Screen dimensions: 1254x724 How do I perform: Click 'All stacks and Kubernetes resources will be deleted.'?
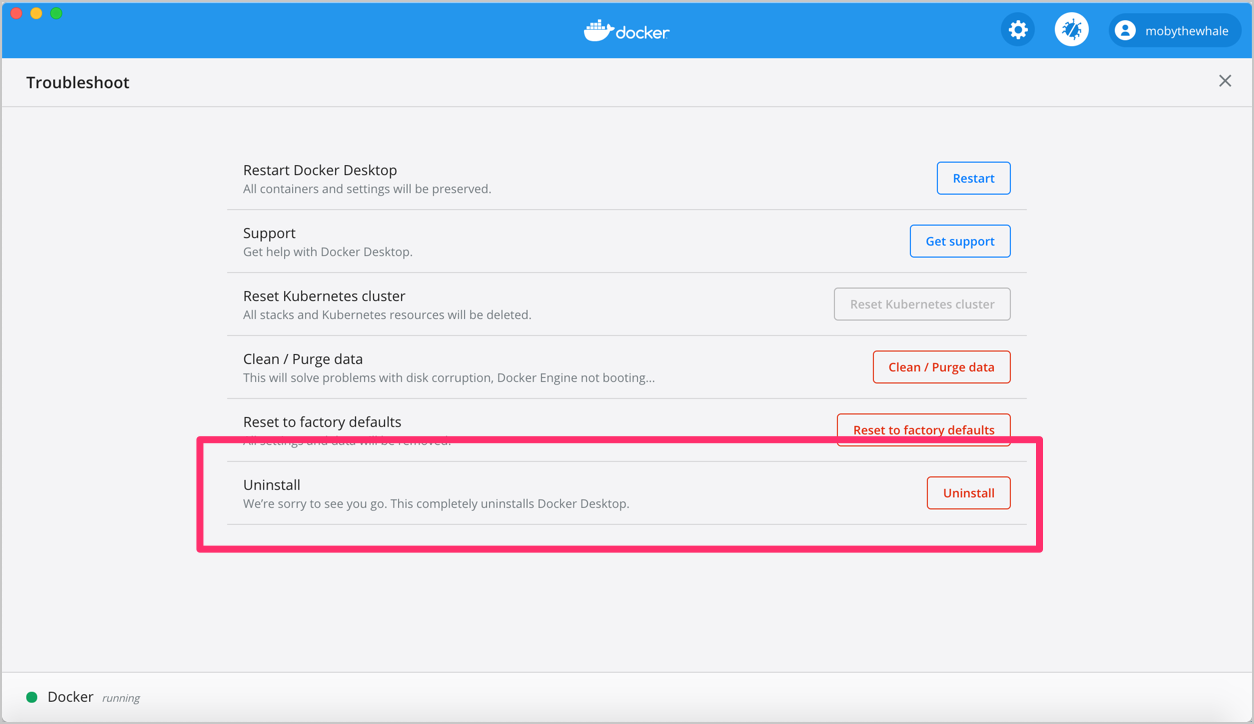click(387, 315)
